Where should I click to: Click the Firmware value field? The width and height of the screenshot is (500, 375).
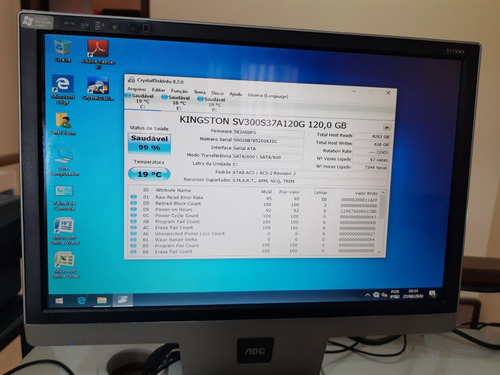coord(269,133)
